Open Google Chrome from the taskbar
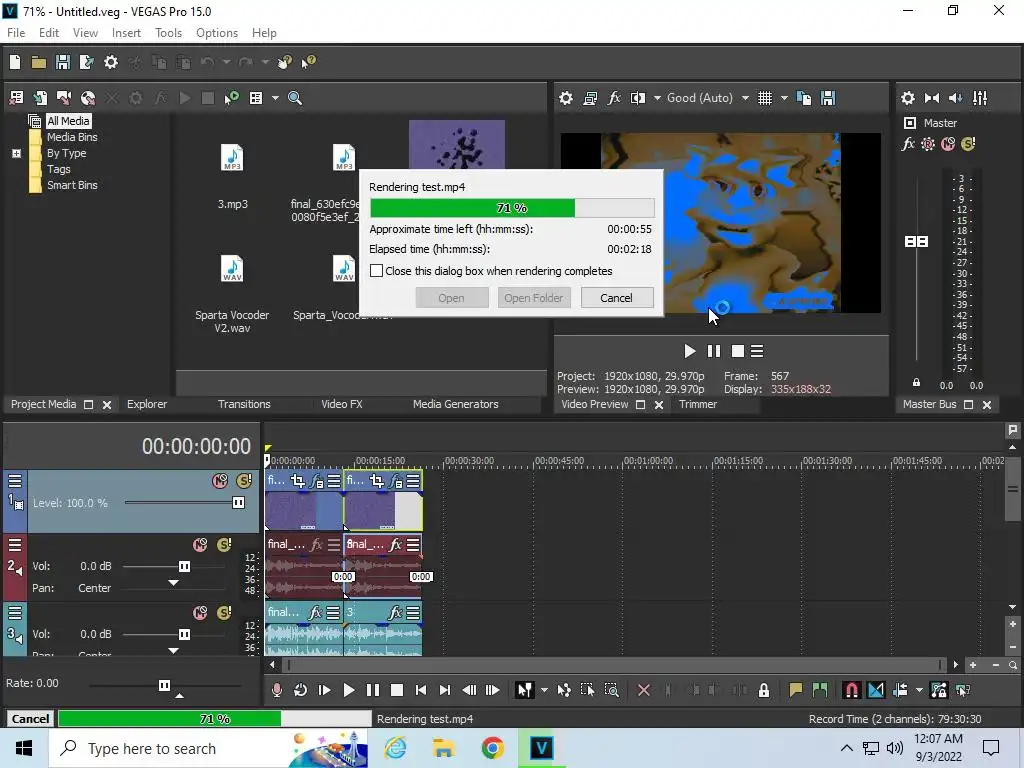The height and width of the screenshot is (768, 1024). pyautogui.click(x=492, y=748)
